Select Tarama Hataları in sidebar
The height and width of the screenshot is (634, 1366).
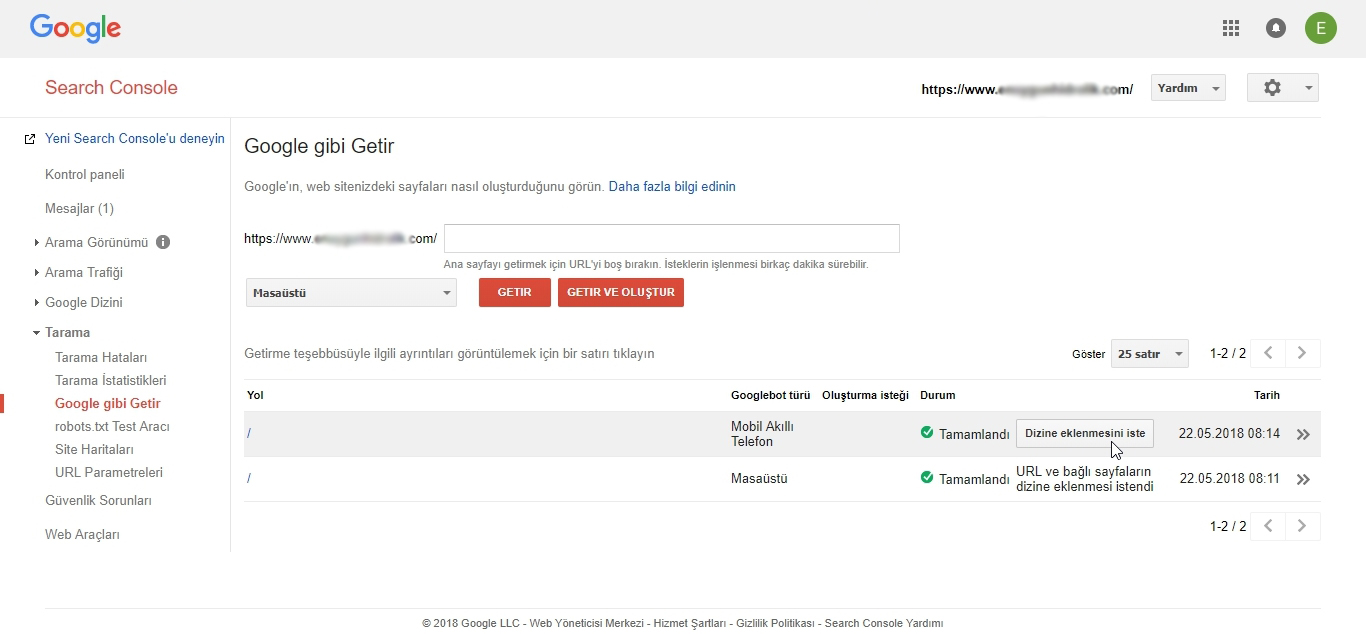coord(101,357)
